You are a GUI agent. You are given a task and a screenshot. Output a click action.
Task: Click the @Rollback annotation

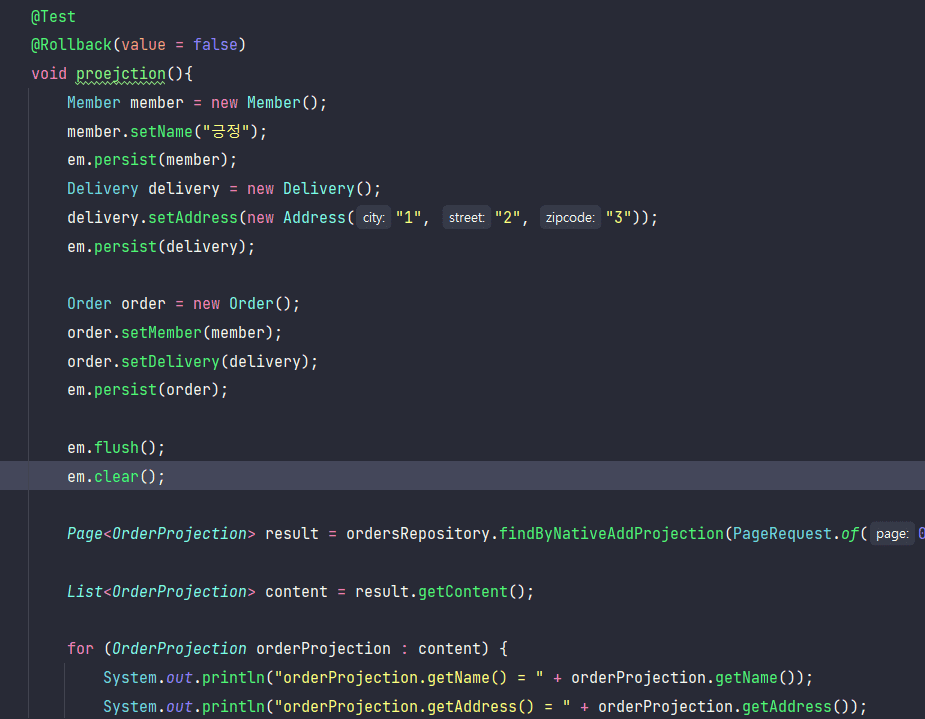pyautogui.click(x=71, y=45)
